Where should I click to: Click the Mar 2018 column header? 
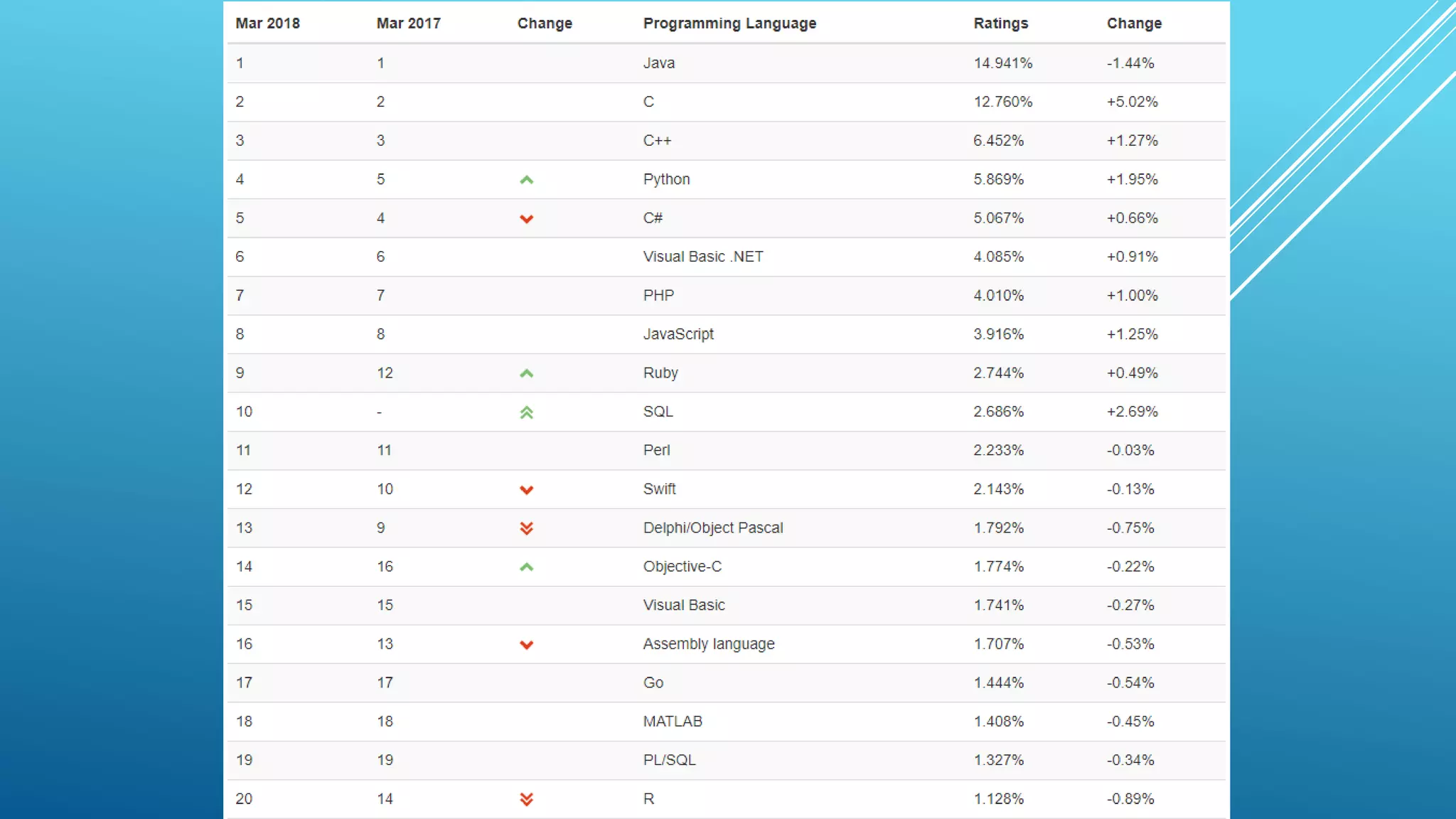(267, 23)
